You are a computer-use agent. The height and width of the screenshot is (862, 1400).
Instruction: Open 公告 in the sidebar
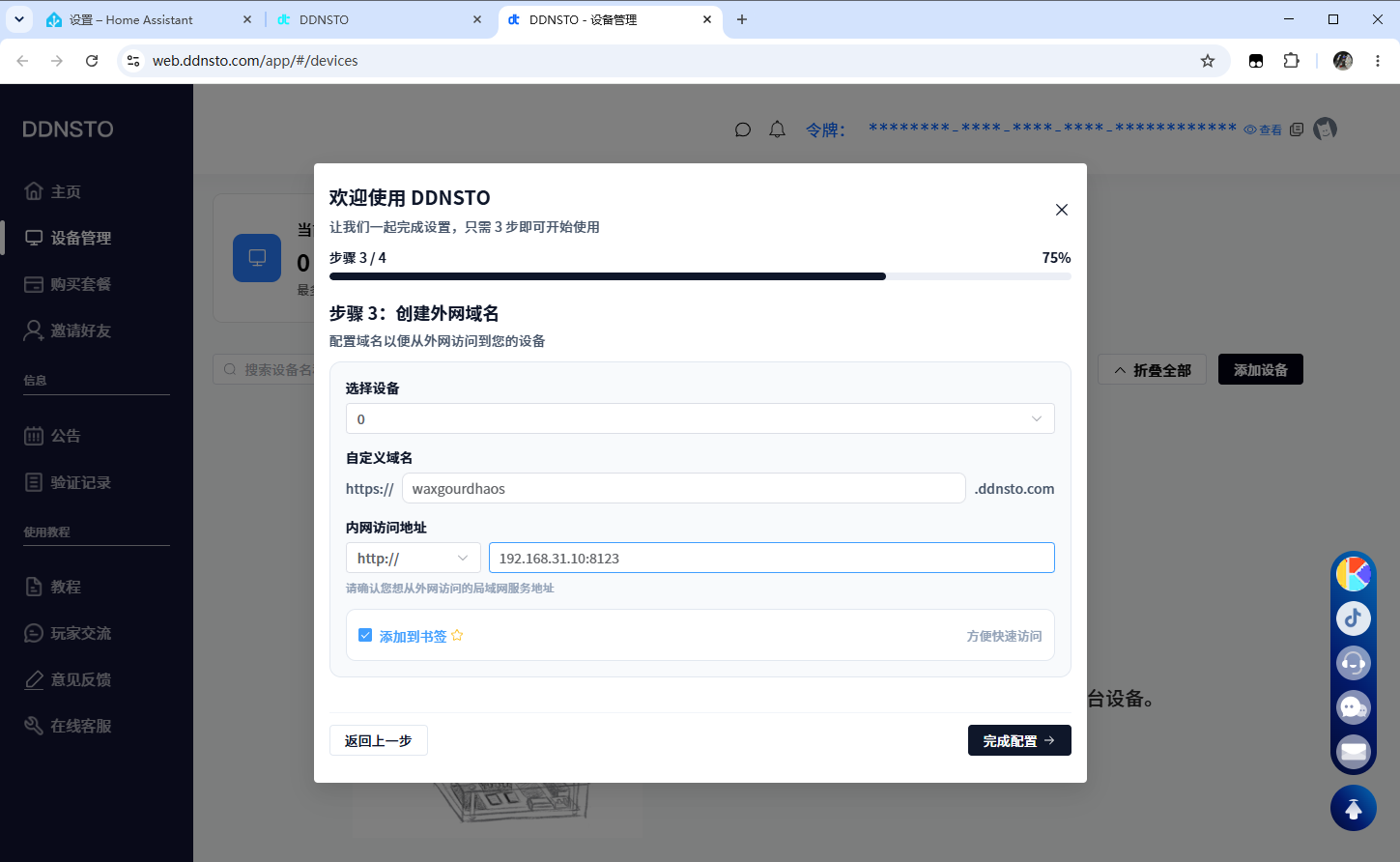pyautogui.click(x=53, y=436)
